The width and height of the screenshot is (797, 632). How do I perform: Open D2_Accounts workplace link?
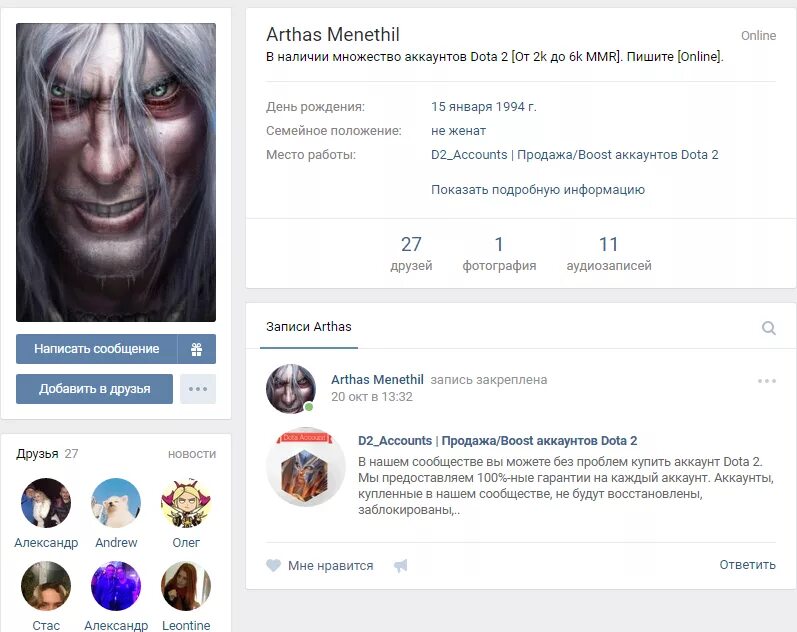tap(574, 155)
